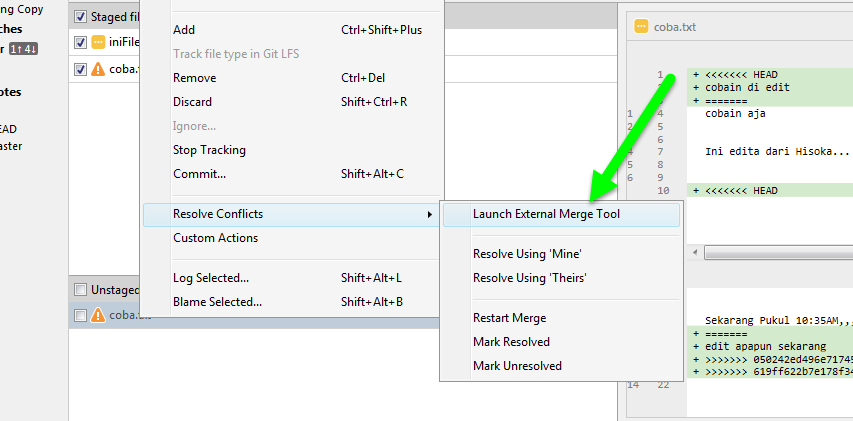853x421 pixels.
Task: Launch External Merge Tool from submenu
Action: tap(546, 214)
